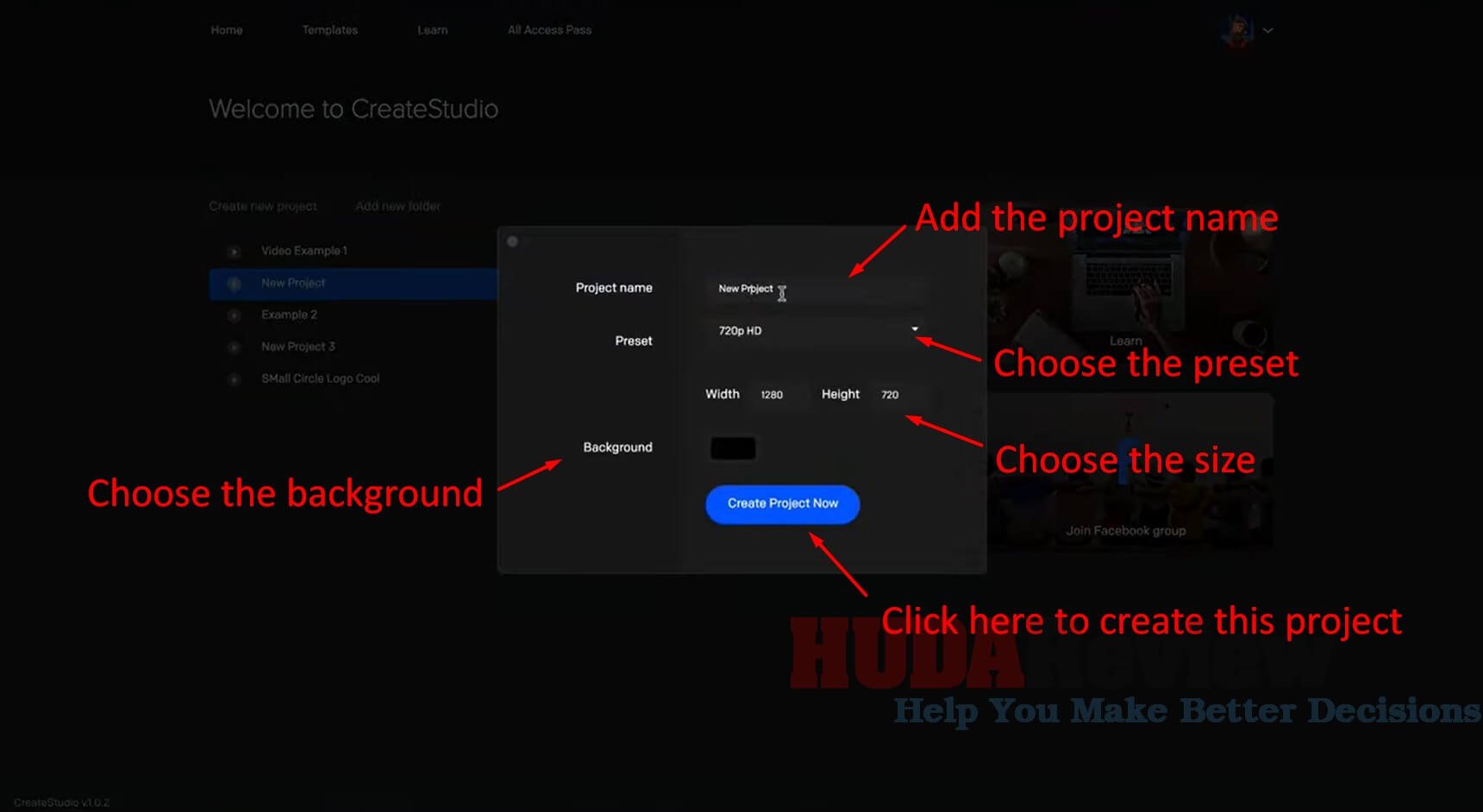The image size is (1483, 812).
Task: Select Video Example 1 project row
Action: [x=354, y=251]
